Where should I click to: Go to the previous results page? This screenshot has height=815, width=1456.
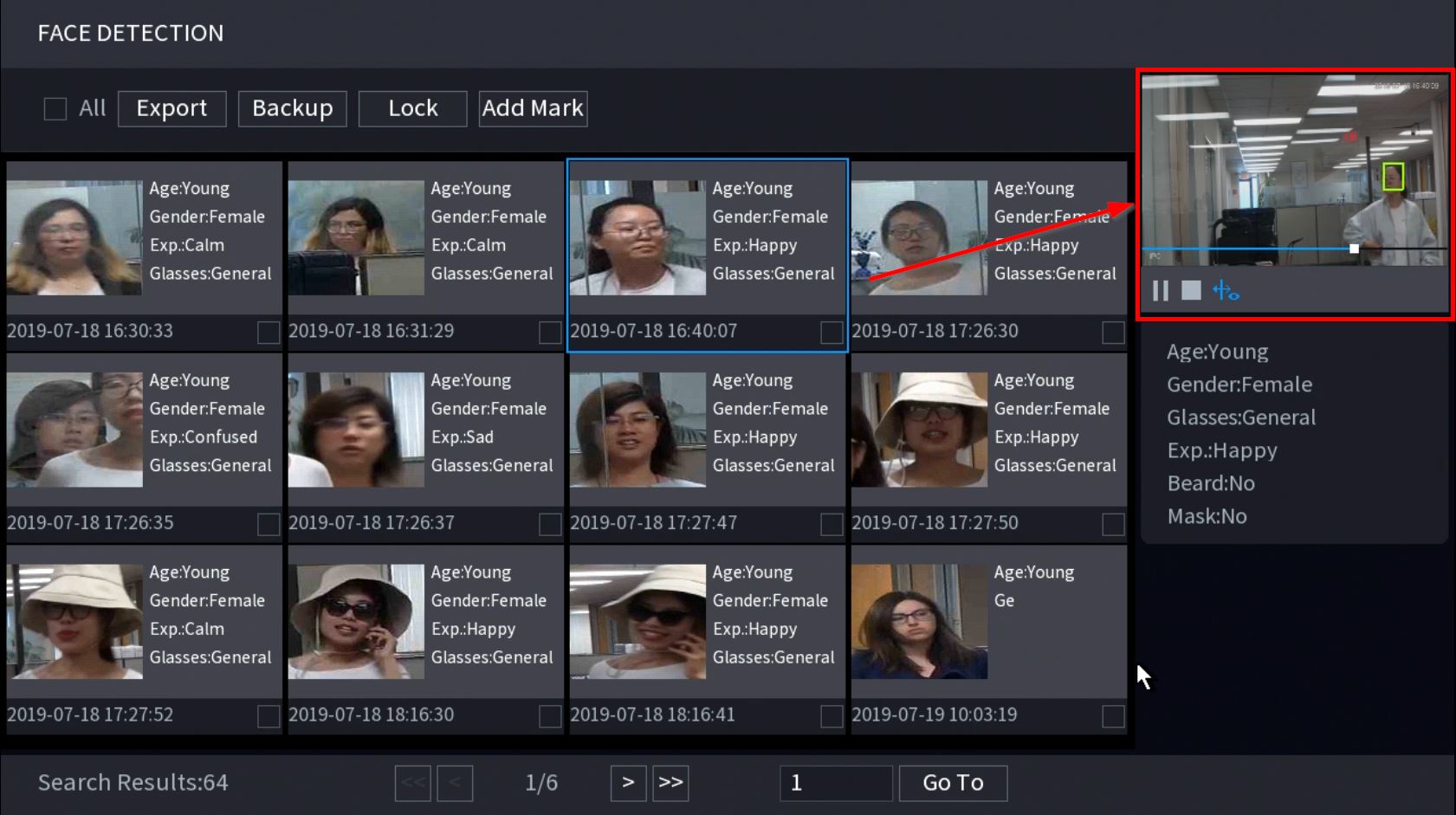(455, 783)
